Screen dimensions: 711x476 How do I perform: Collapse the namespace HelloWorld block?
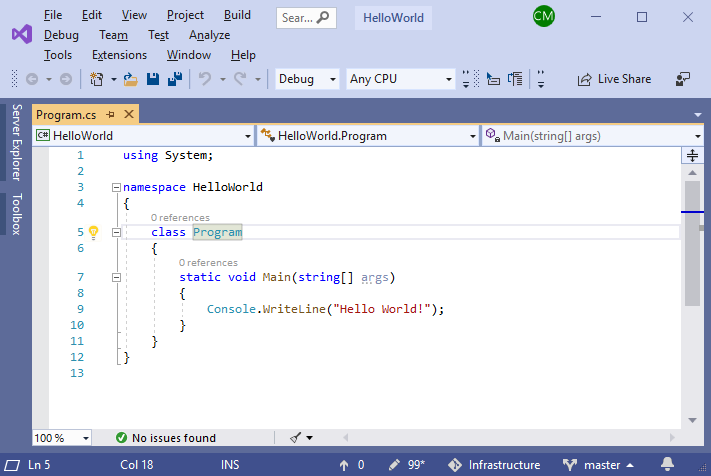point(116,187)
